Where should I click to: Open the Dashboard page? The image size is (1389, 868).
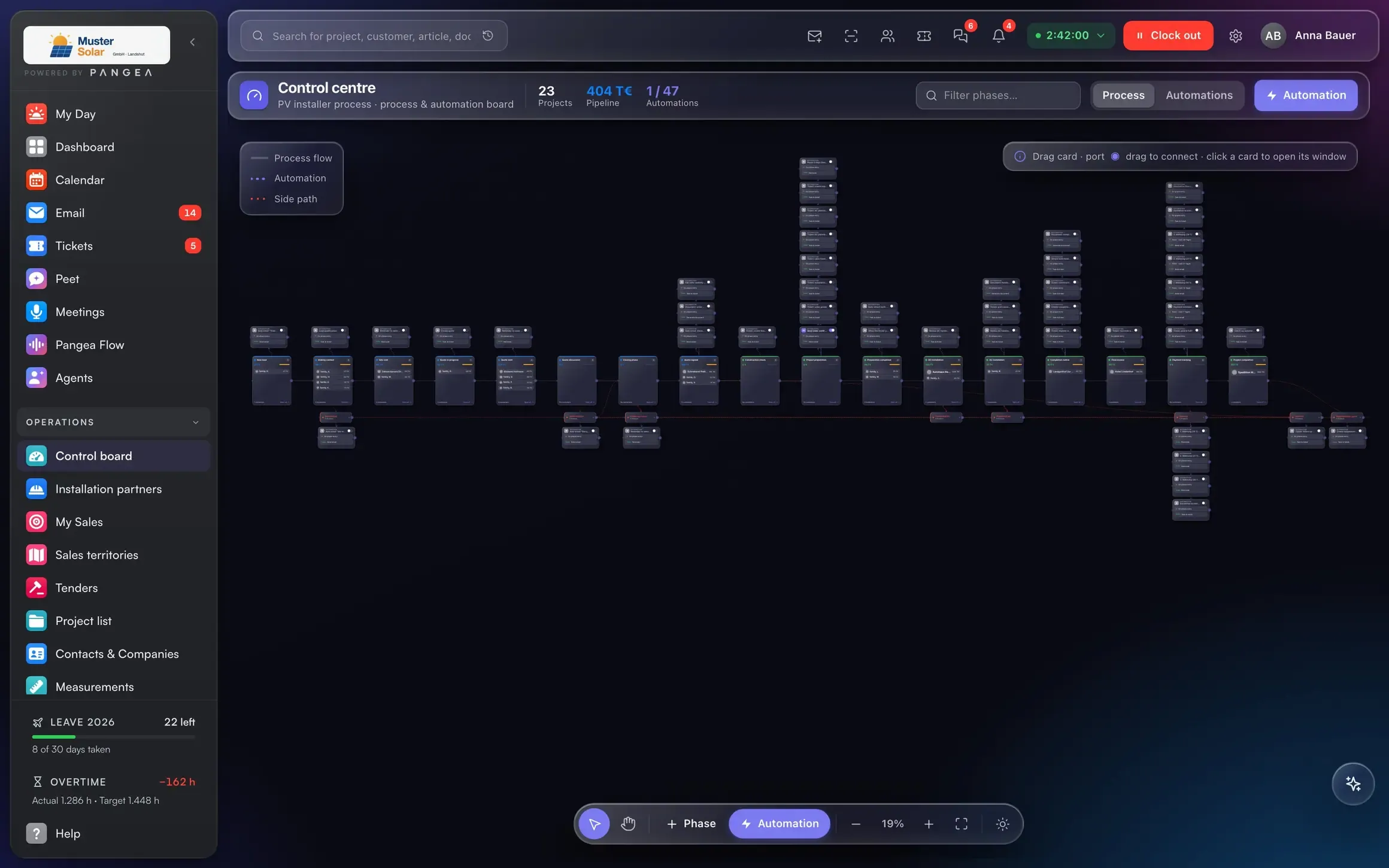[x=113, y=147]
